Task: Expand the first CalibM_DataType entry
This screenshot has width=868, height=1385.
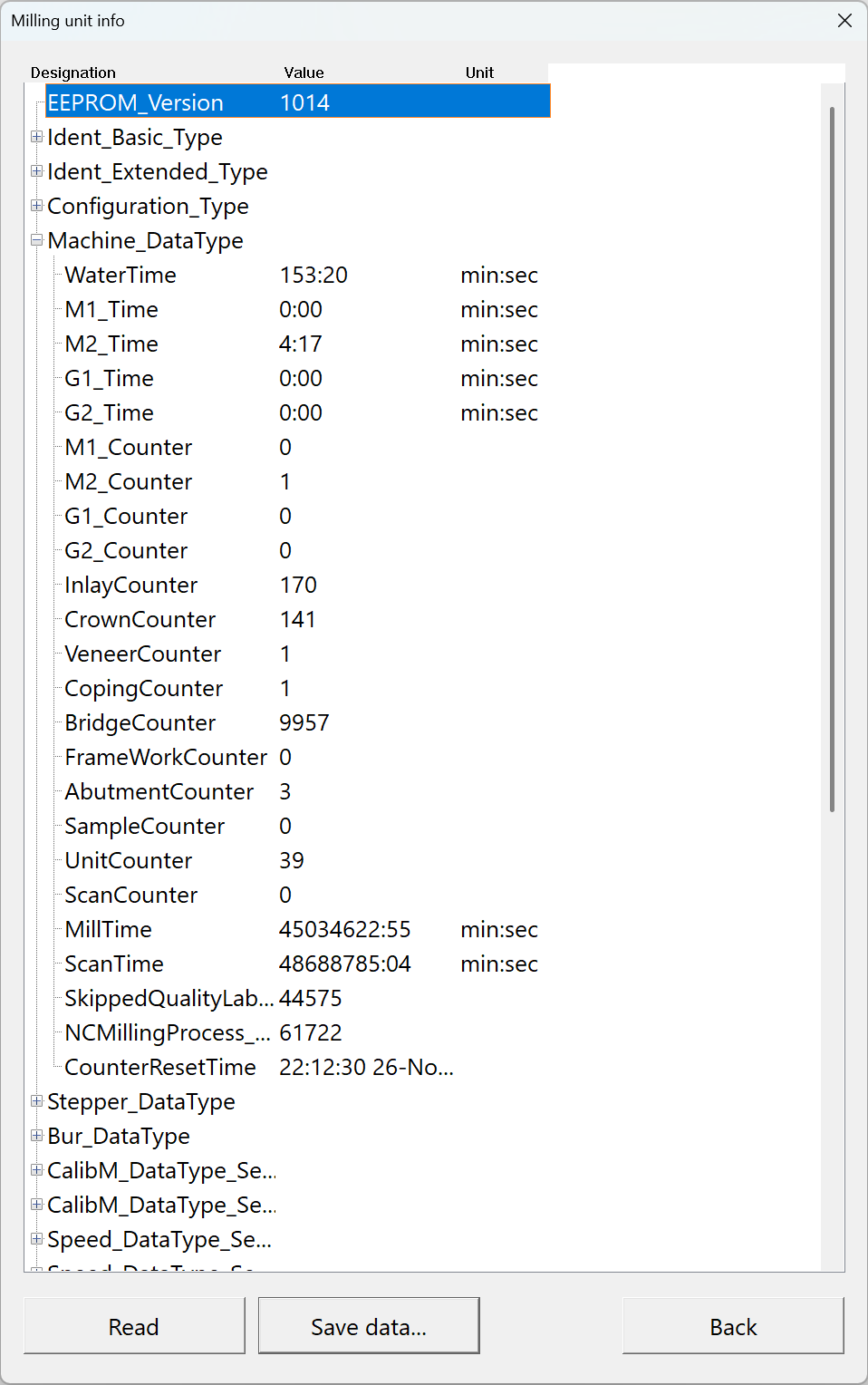Action: click(36, 1170)
